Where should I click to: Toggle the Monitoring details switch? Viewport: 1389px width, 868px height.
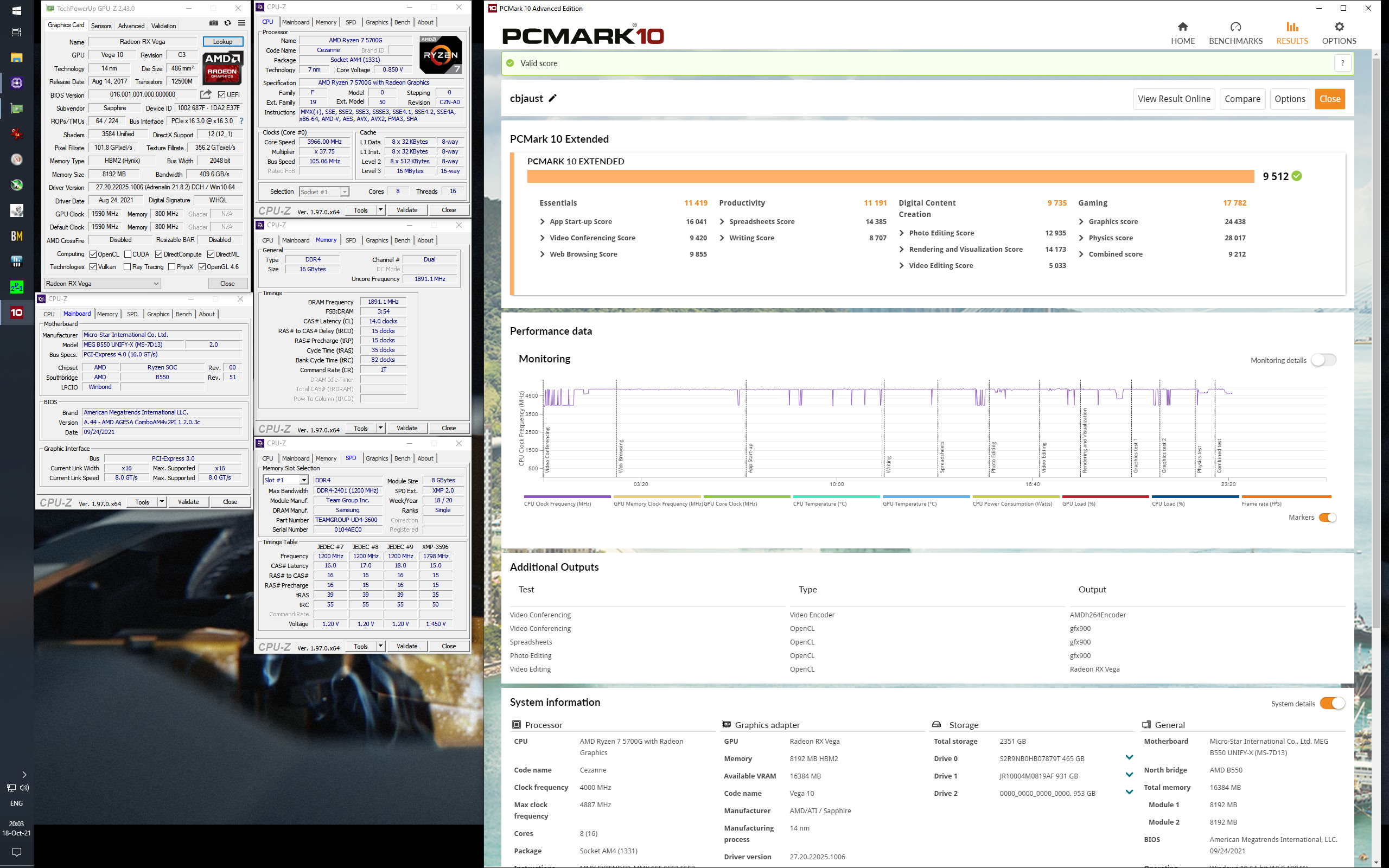pyautogui.click(x=1323, y=360)
